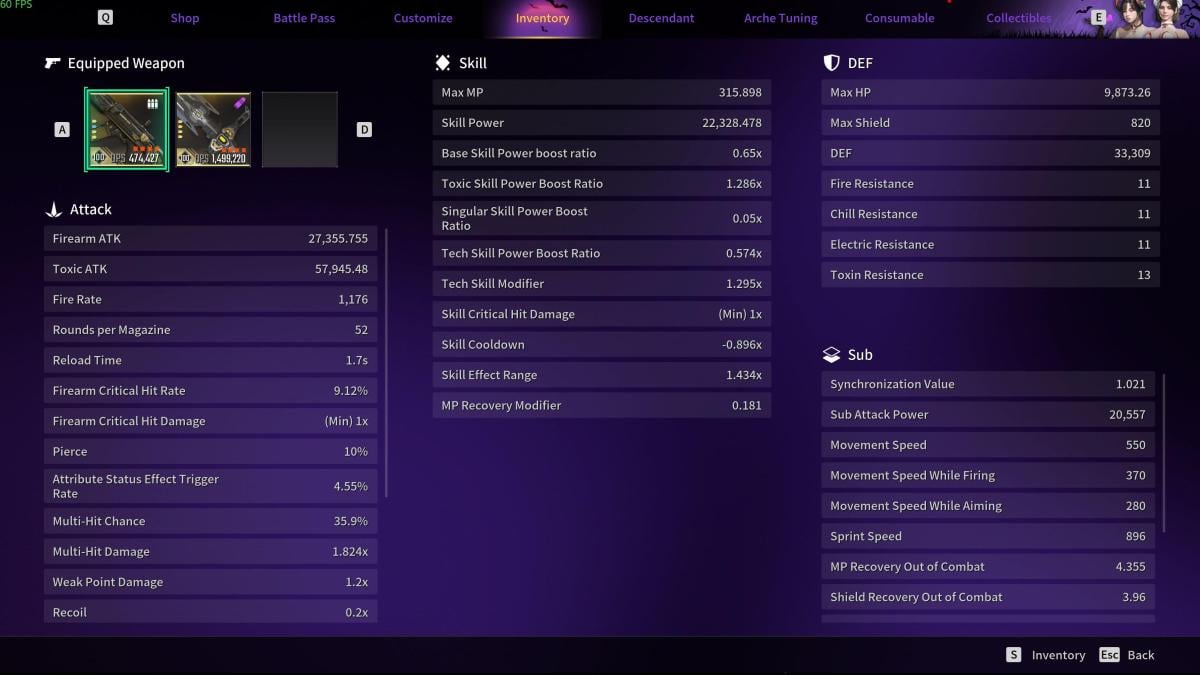Click the Esc key icon next to Back

1110,655
